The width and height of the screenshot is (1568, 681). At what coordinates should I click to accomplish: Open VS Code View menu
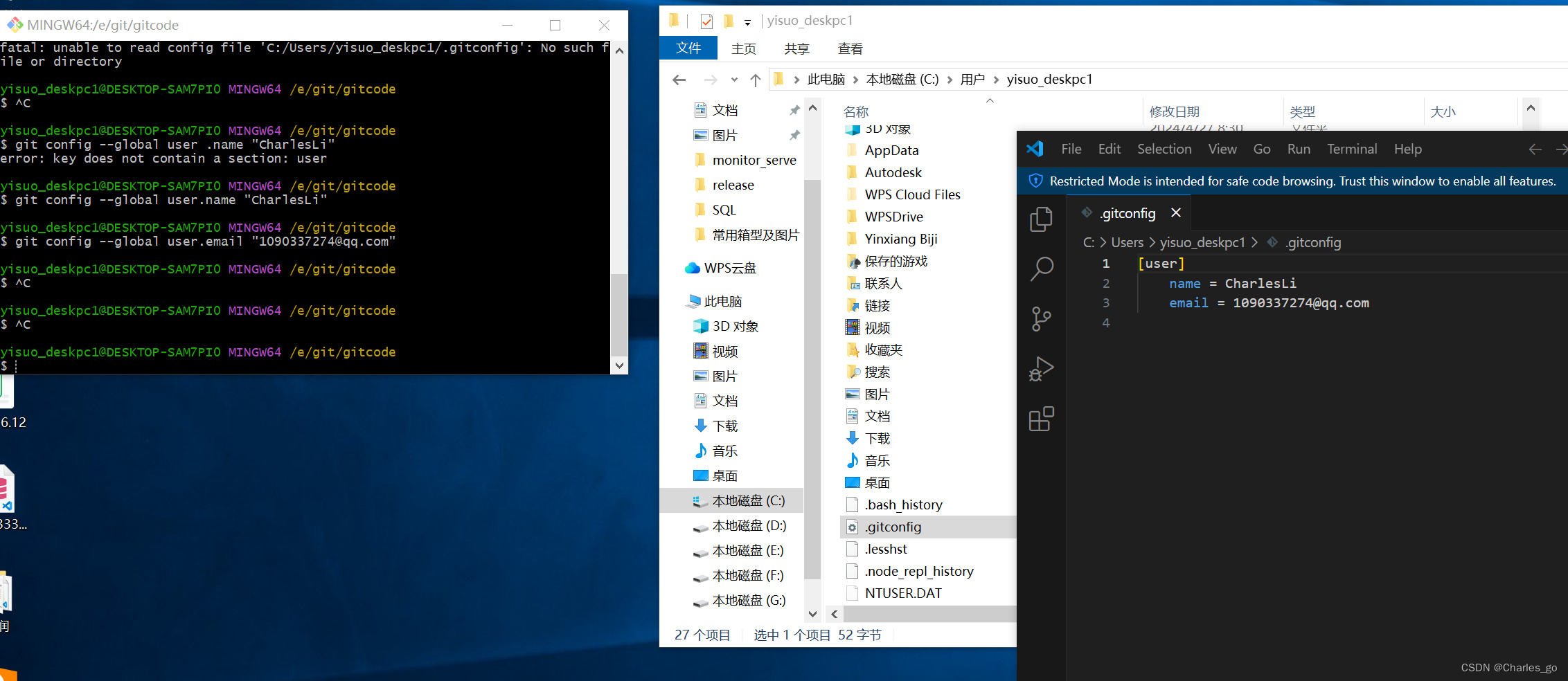point(1222,149)
